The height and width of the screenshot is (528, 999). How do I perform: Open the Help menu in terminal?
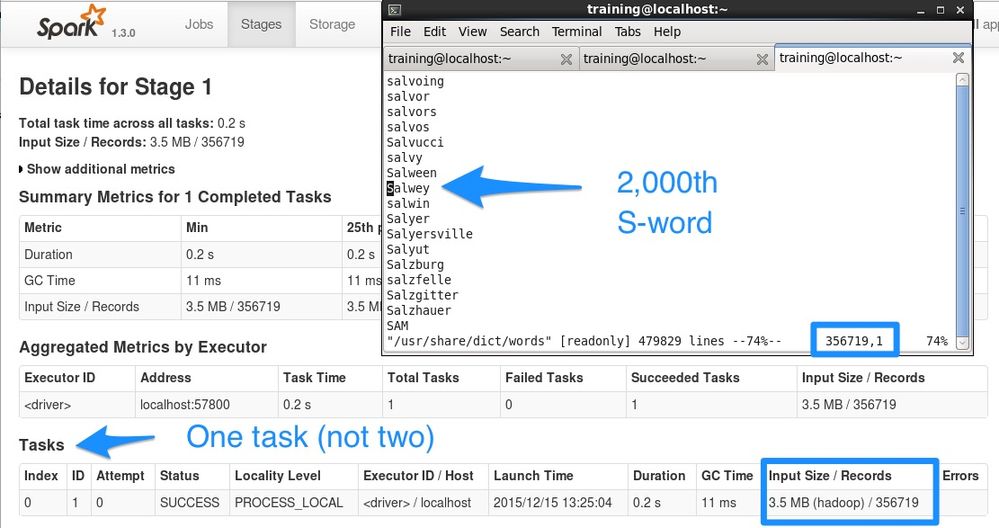pos(667,32)
